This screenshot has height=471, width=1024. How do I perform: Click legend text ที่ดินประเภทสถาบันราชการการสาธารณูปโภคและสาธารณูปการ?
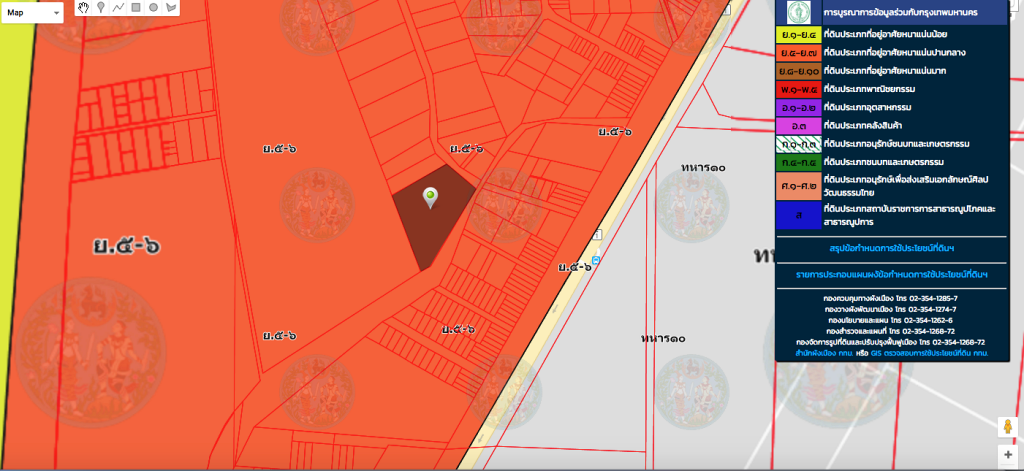click(909, 216)
